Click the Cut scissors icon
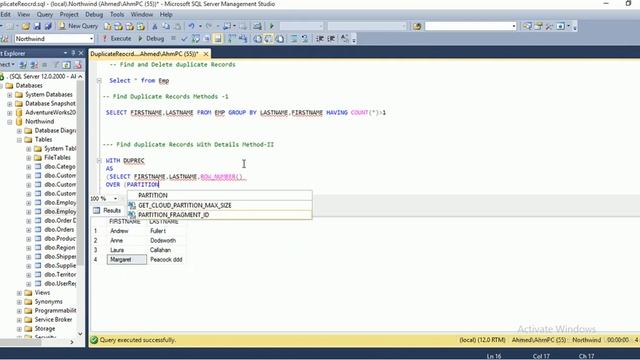Image resolution: width=640 pixels, height=360 pixels. (x=155, y=26)
